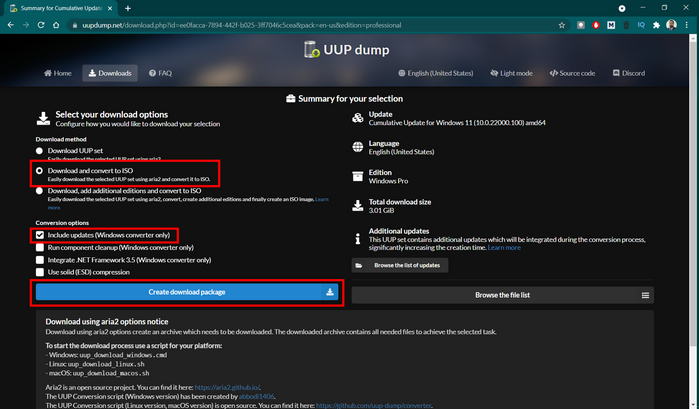
Task: Open the FAQ nav item
Action: 160,73
